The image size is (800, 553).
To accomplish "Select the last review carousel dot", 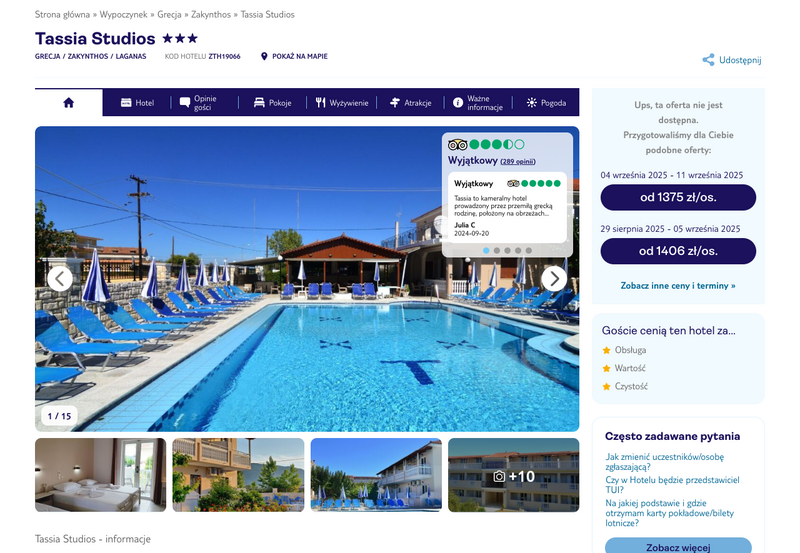I will pos(529,250).
